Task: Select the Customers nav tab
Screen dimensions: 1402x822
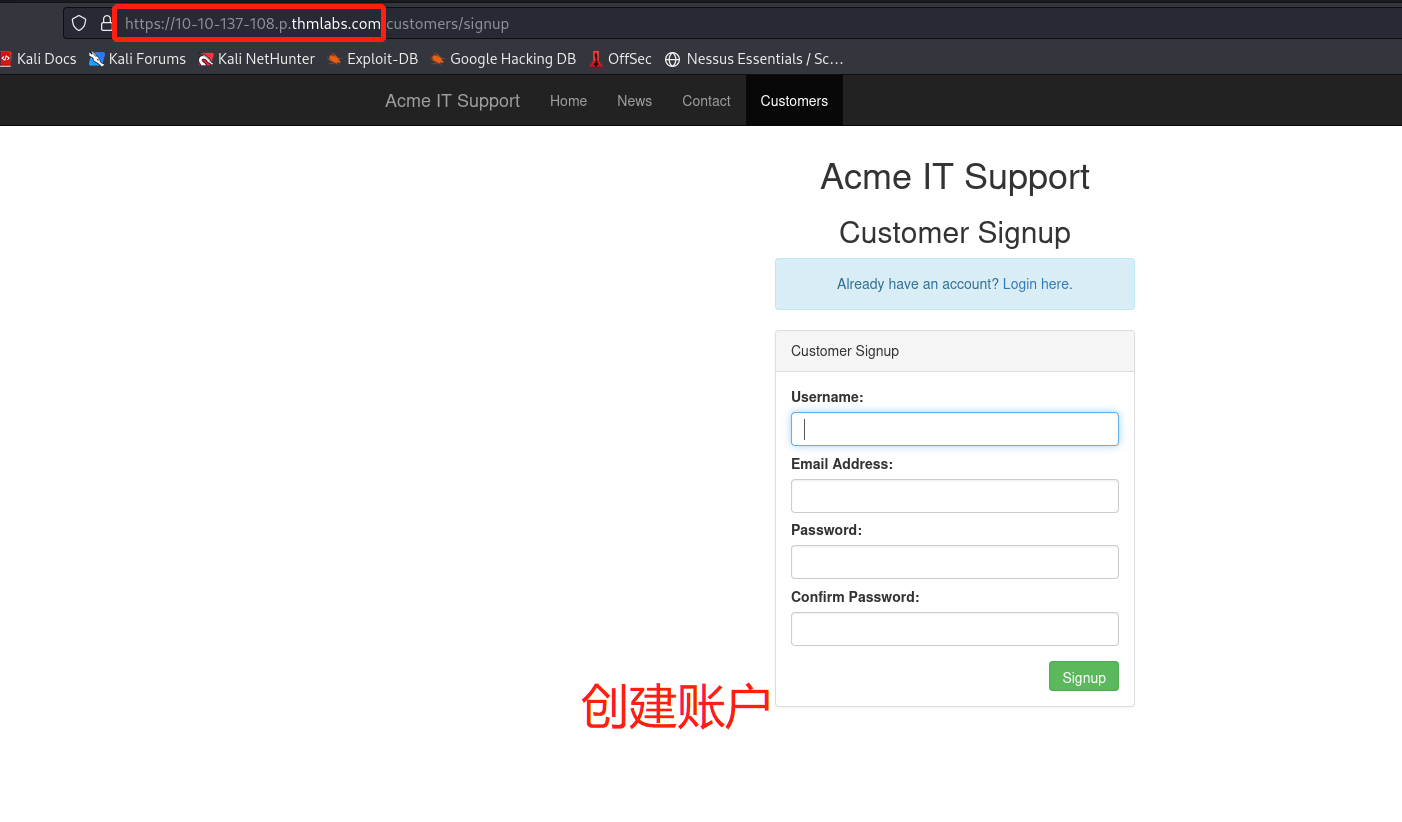Action: coord(794,101)
